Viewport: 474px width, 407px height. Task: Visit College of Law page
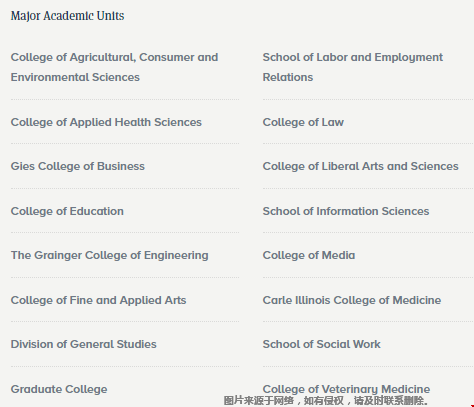click(x=303, y=122)
